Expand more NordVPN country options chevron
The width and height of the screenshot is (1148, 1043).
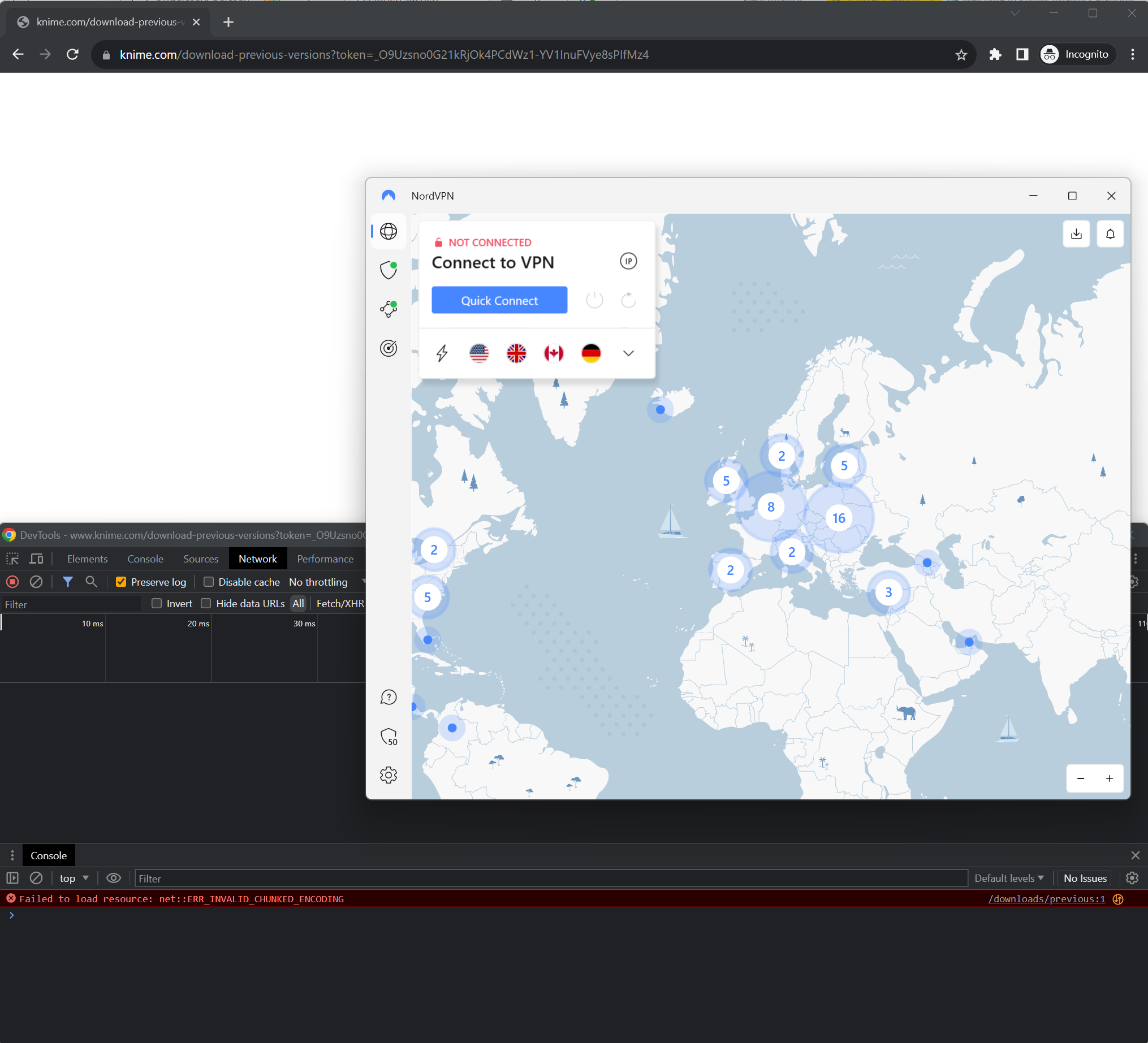[628, 353]
